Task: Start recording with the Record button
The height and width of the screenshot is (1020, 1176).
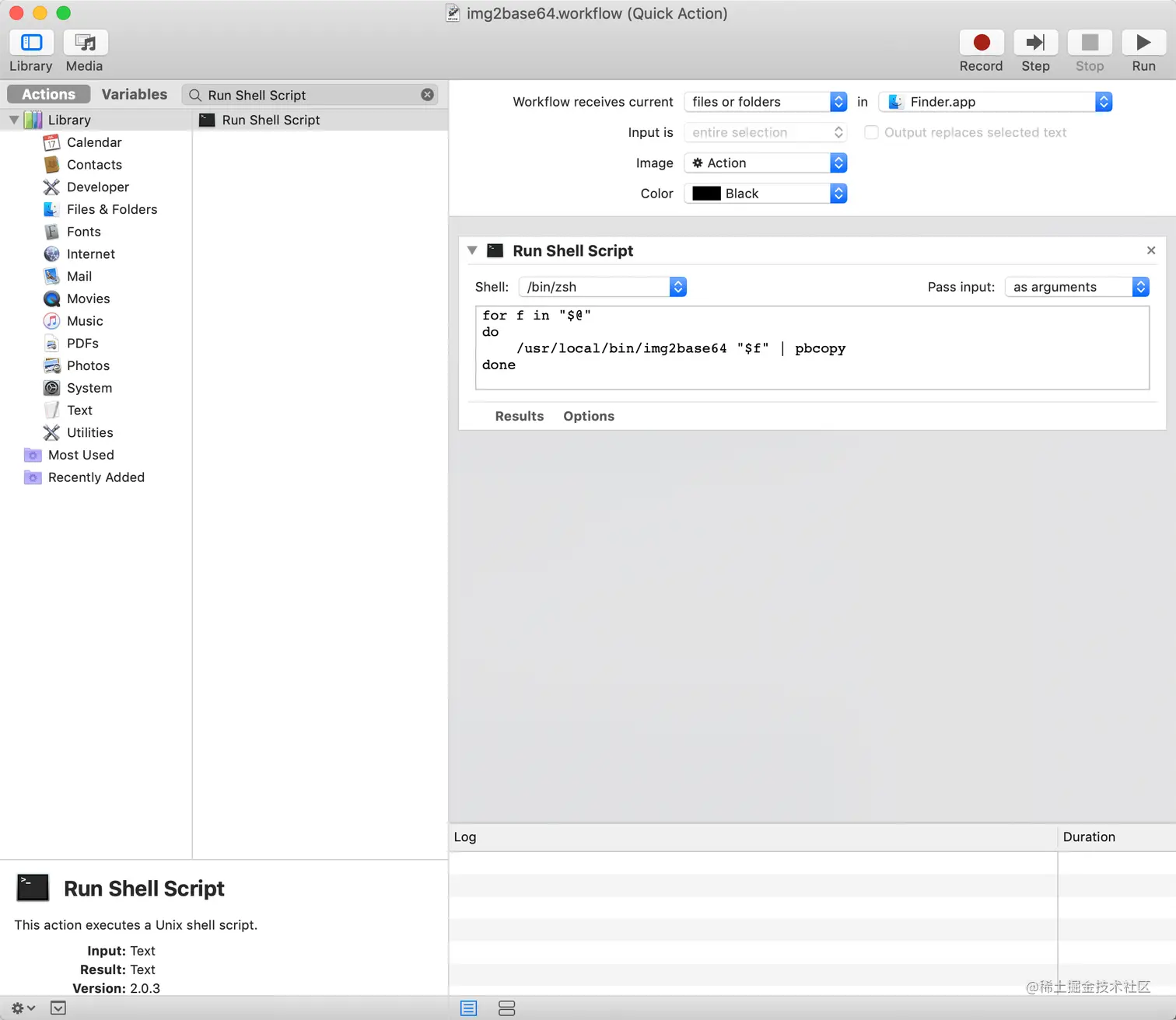Action: click(x=981, y=43)
